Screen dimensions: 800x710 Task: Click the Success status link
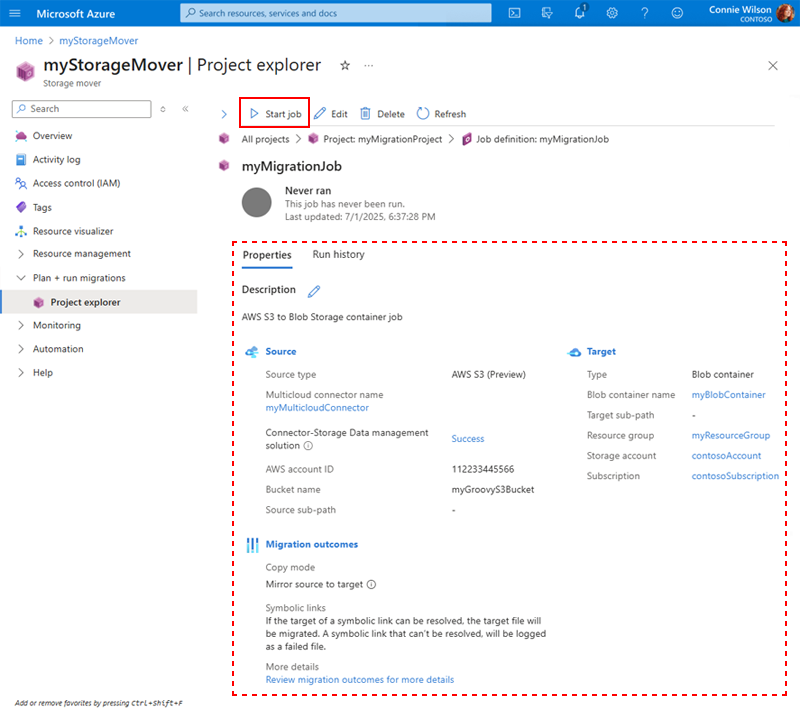[467, 439]
